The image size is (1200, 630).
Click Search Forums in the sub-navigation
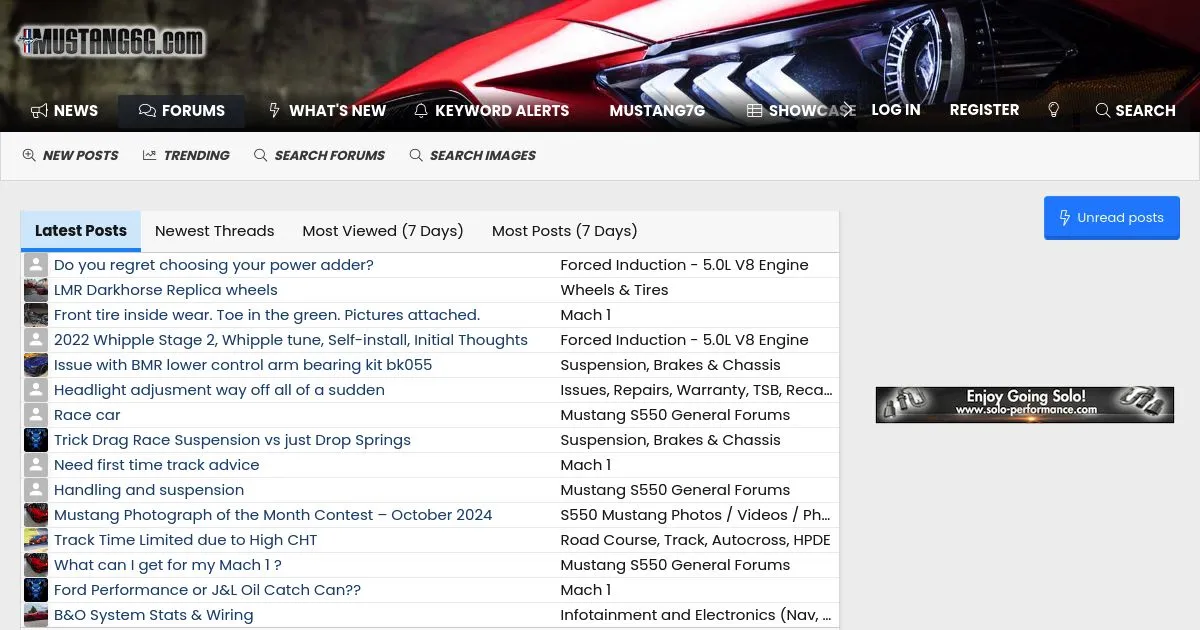(x=319, y=156)
